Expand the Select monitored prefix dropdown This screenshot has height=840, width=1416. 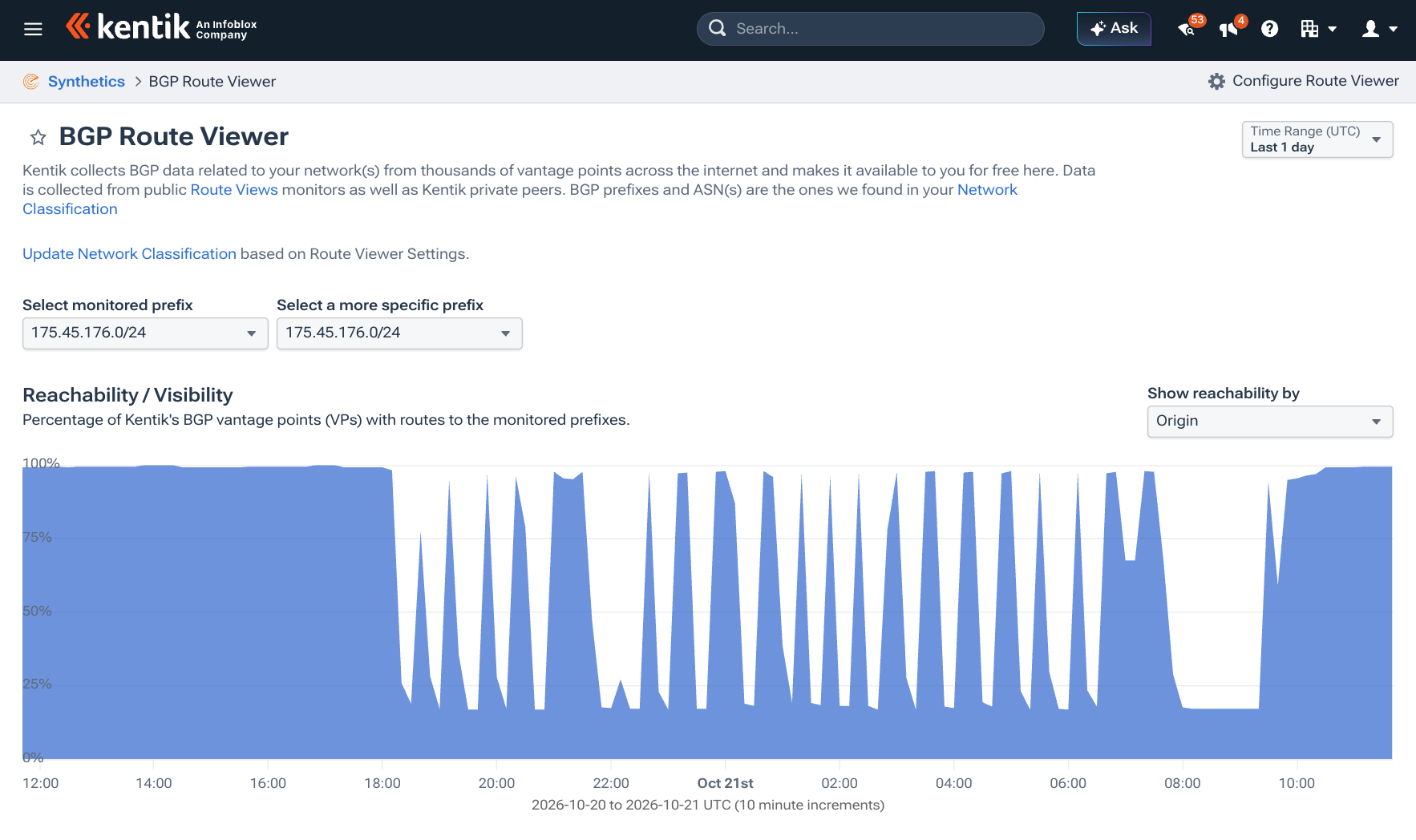(145, 333)
